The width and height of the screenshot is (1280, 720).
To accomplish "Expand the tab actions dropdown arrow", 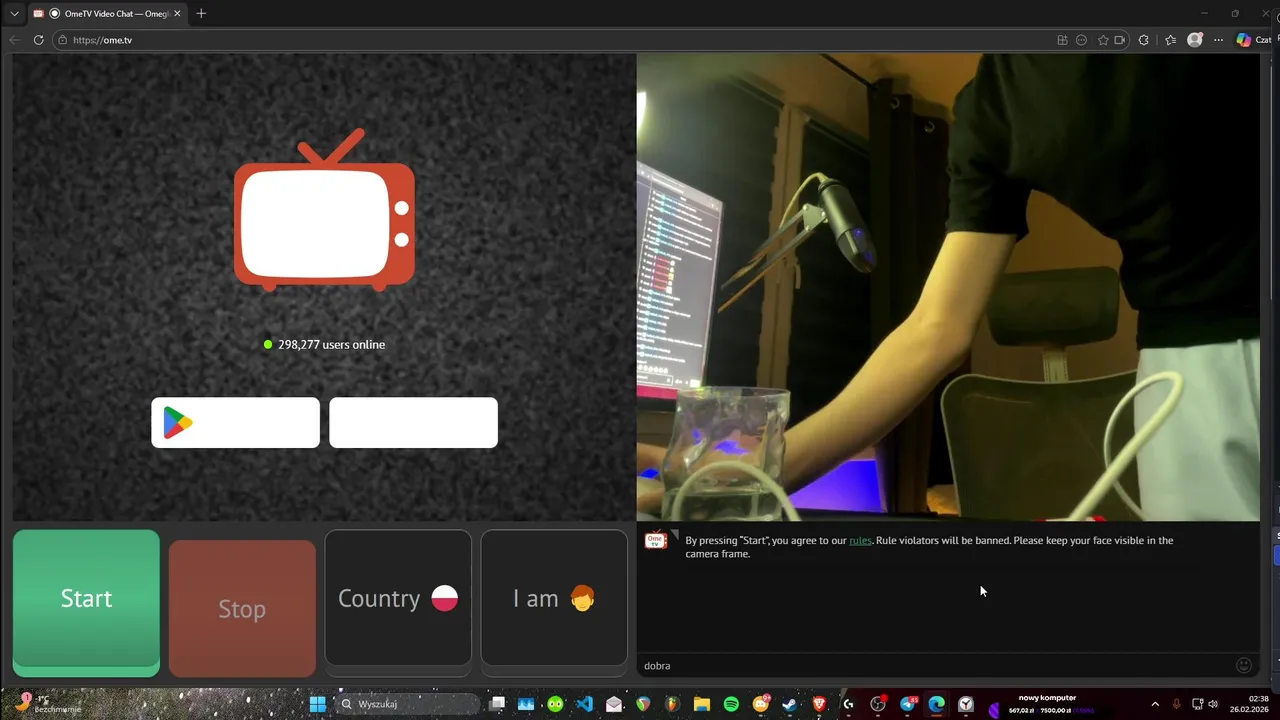I will pos(13,14).
